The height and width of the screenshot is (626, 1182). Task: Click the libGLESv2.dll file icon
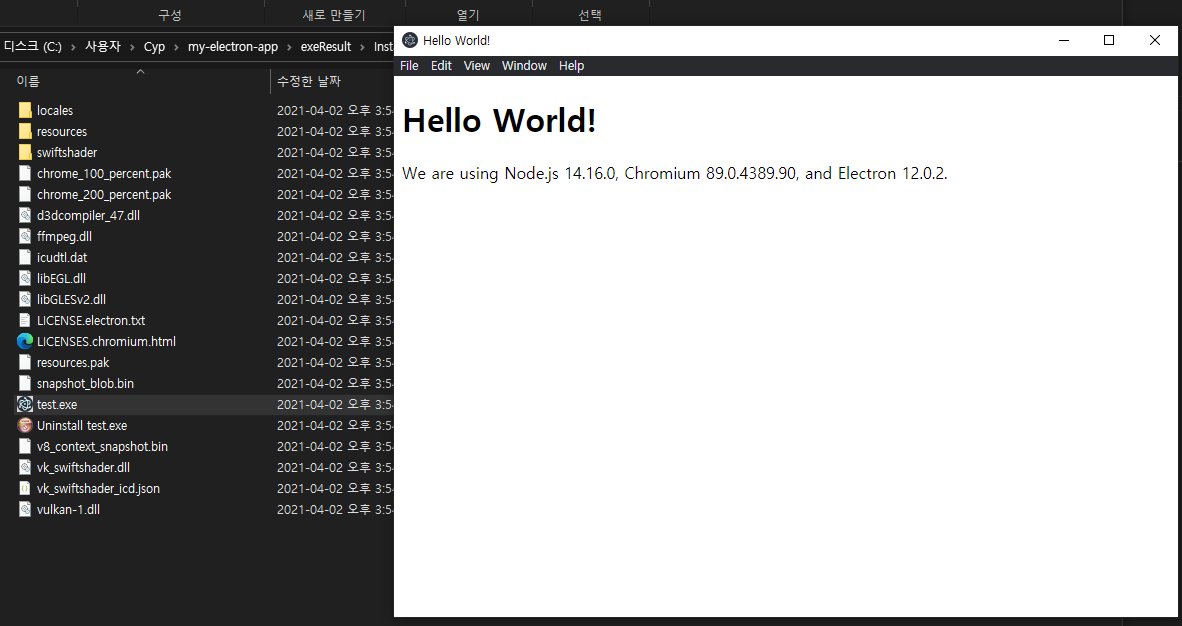point(25,299)
